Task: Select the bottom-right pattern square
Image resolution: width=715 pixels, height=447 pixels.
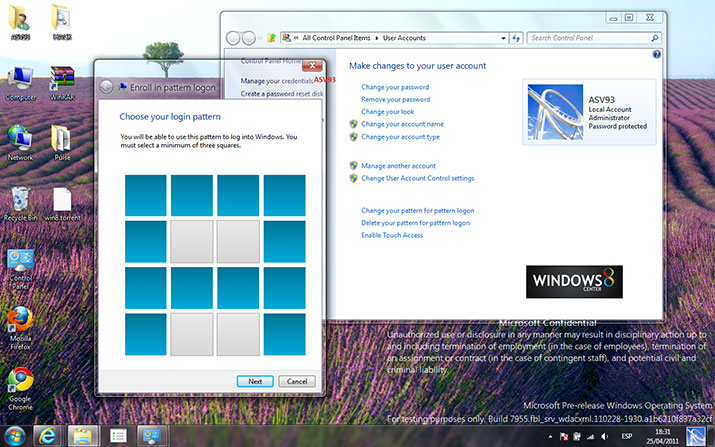Action: pyautogui.click(x=284, y=332)
